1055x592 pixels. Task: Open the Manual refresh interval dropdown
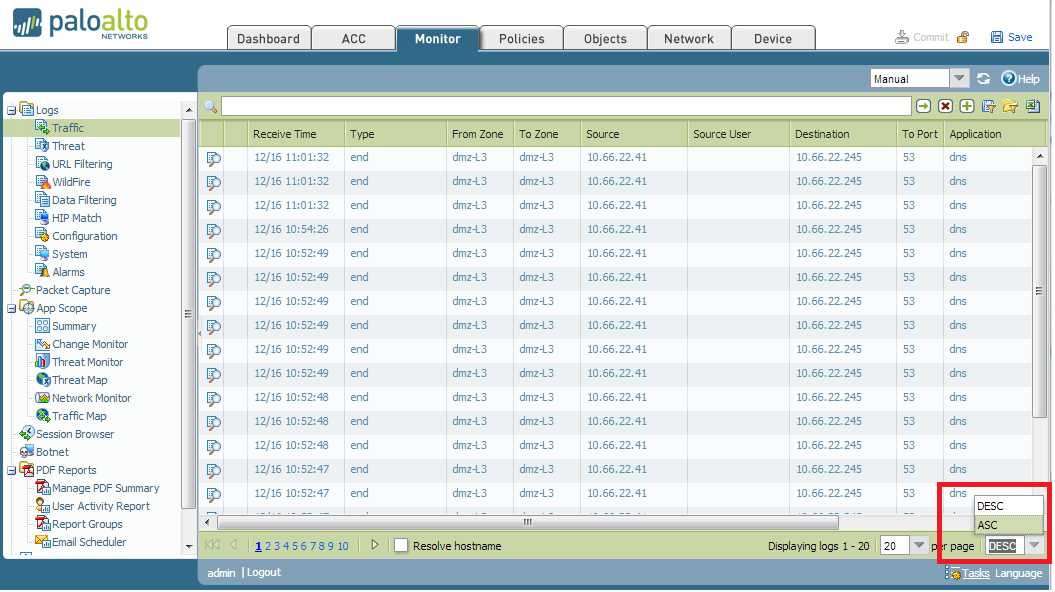click(x=959, y=79)
